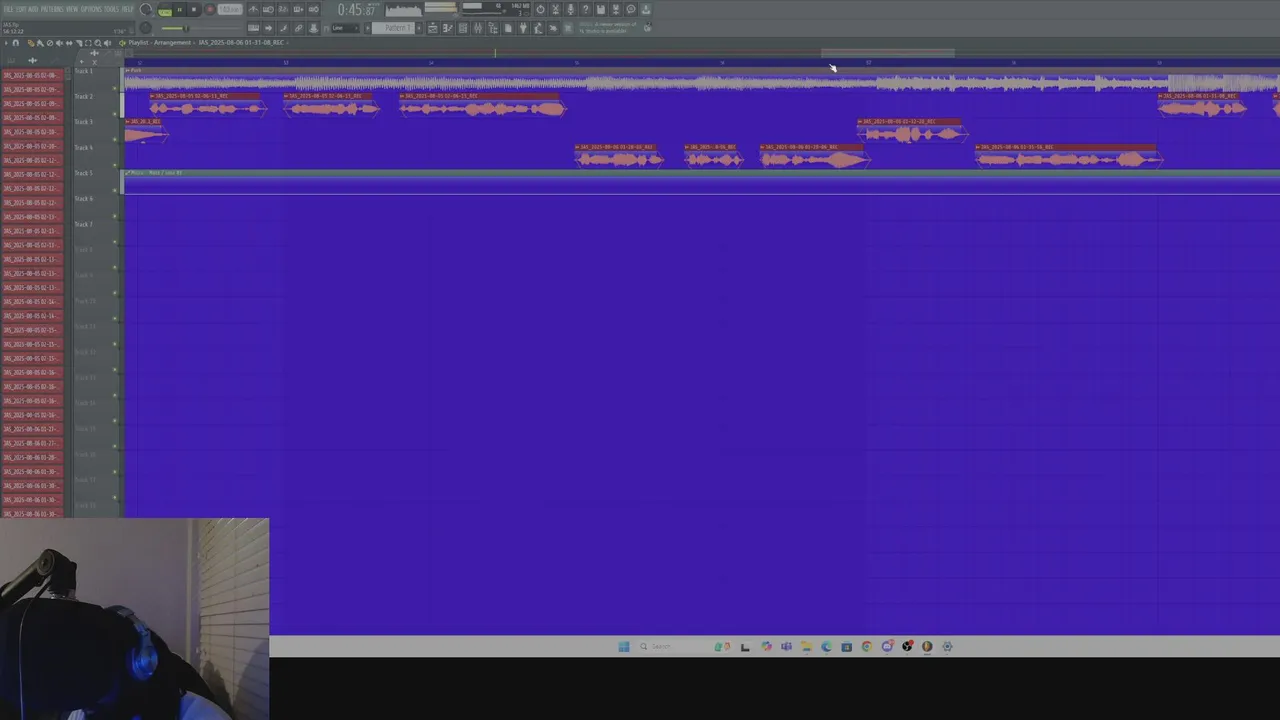The height and width of the screenshot is (720, 1280).
Task: Select the Playlist zoom magnifier tool
Action: point(98,43)
